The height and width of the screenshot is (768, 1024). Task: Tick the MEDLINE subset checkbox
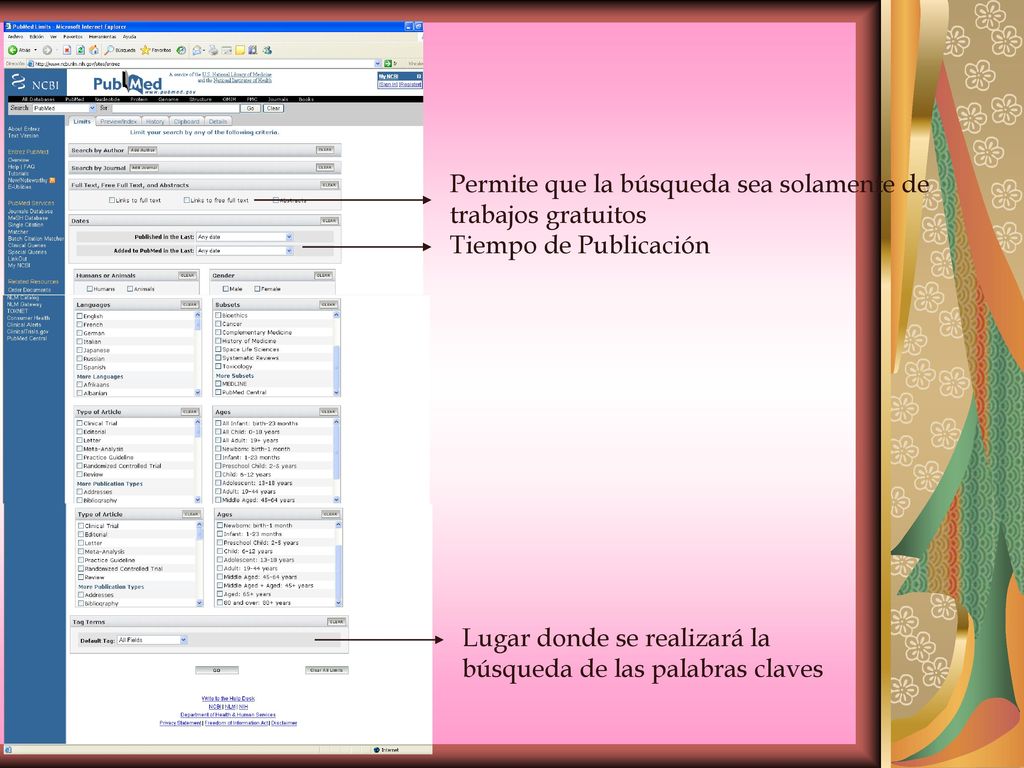219,383
